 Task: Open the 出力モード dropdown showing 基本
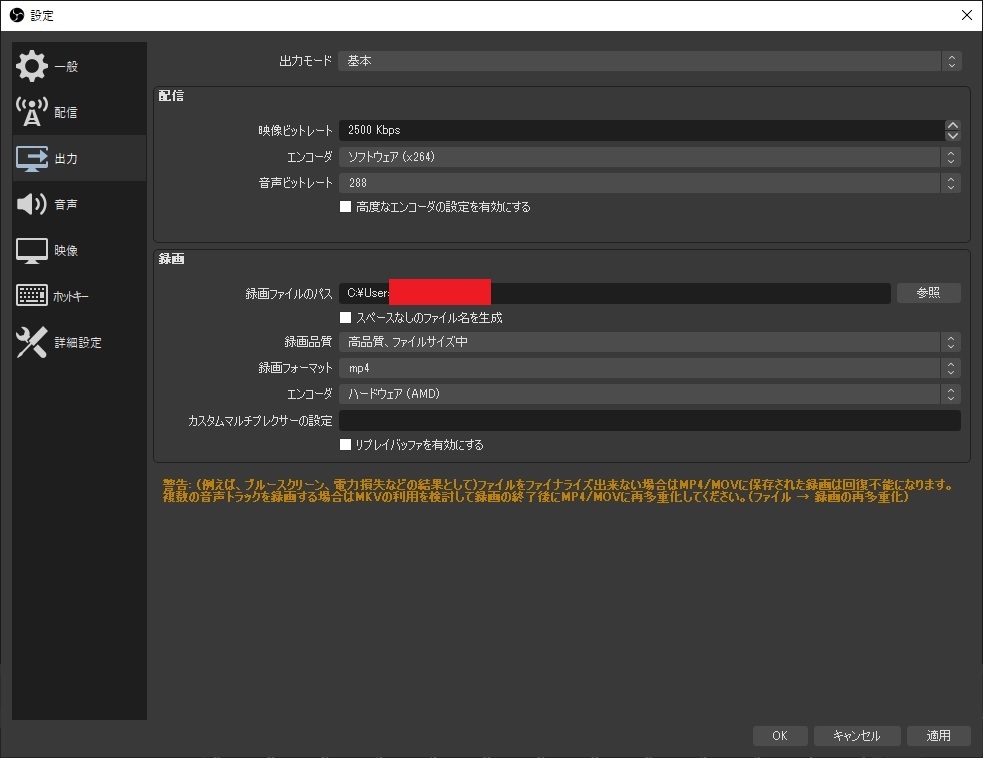pyautogui.click(x=649, y=61)
